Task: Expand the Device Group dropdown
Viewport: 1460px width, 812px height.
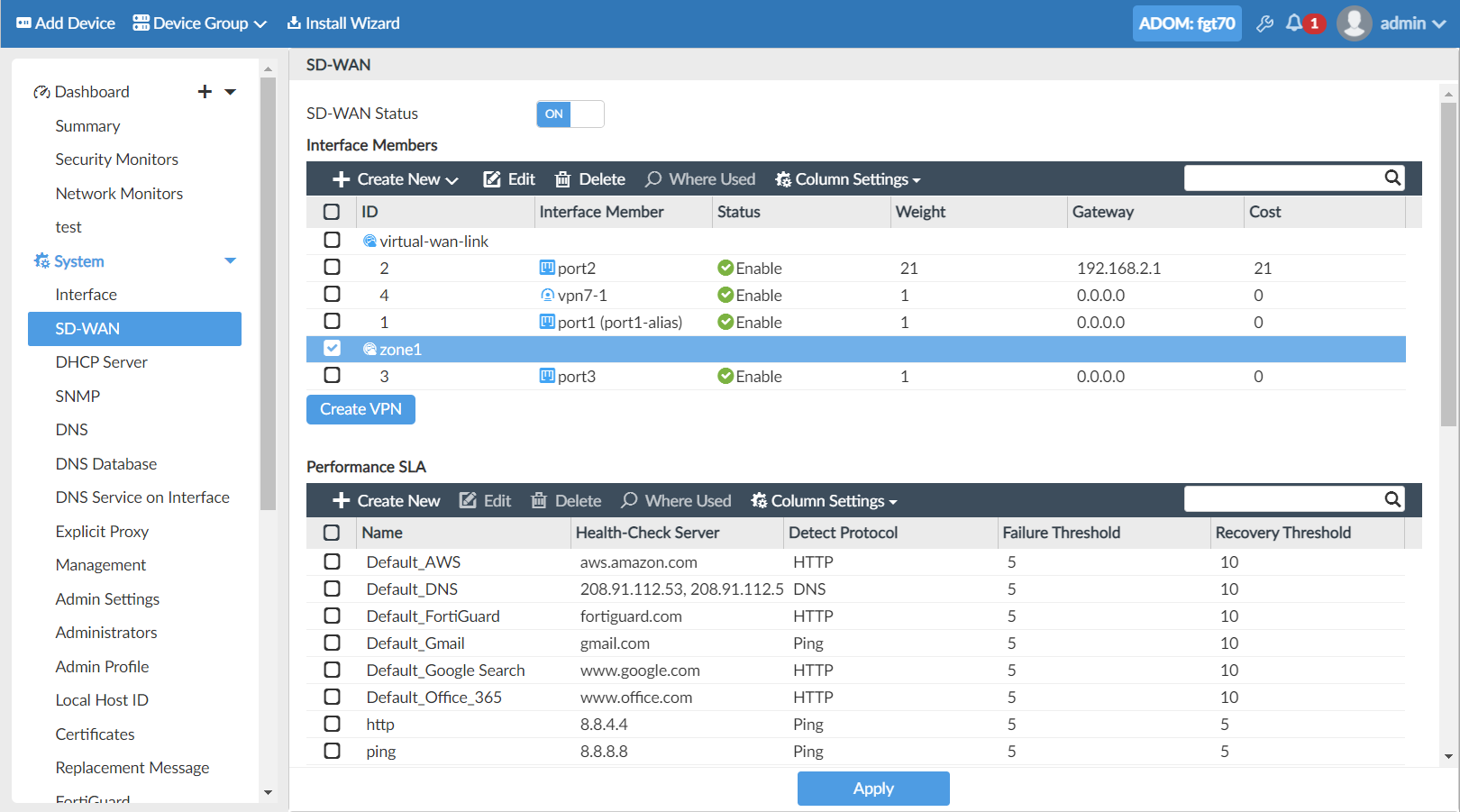Action: coord(198,23)
